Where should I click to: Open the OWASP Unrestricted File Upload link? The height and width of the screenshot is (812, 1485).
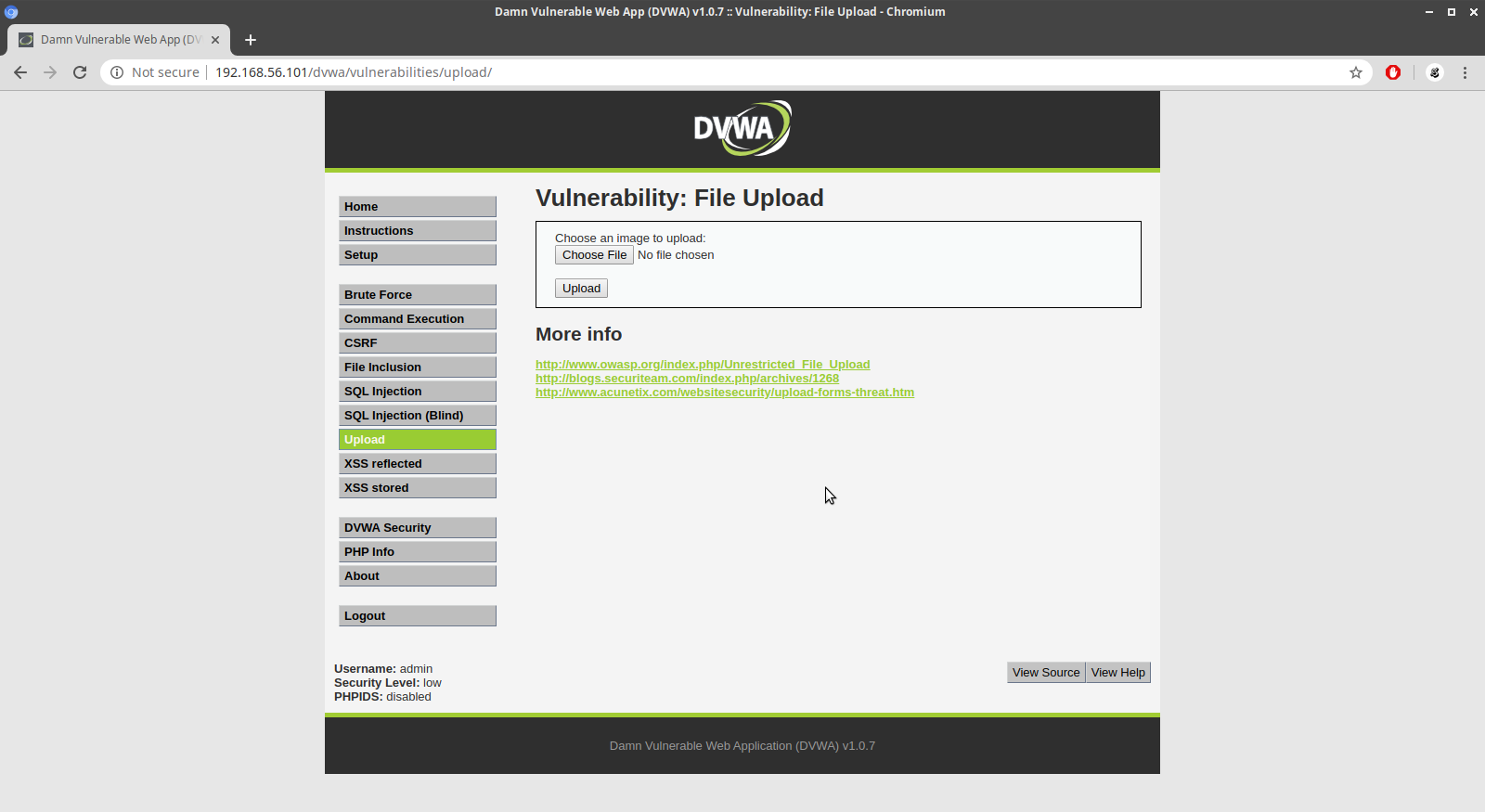[x=703, y=365]
